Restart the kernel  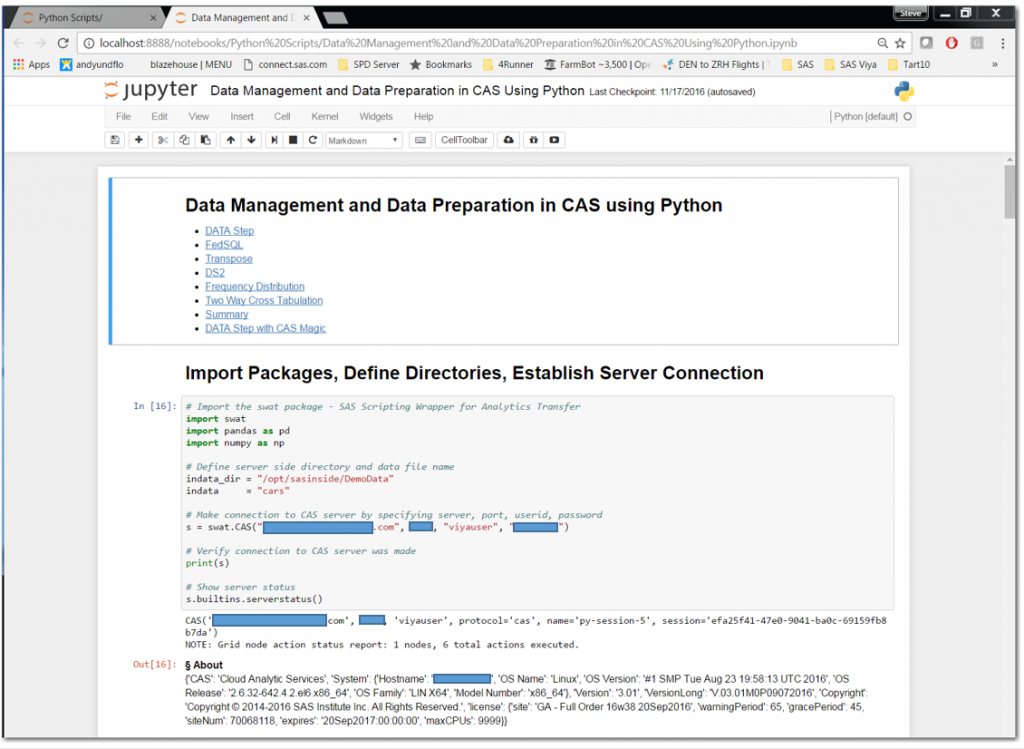[x=311, y=139]
